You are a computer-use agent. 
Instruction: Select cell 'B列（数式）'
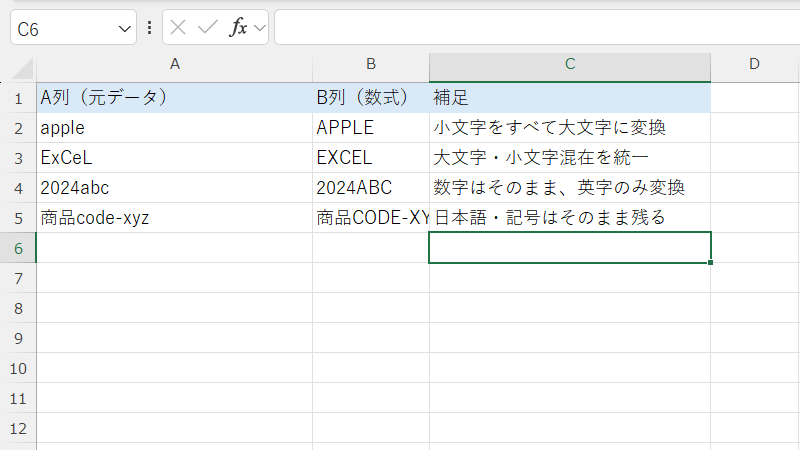coord(371,97)
